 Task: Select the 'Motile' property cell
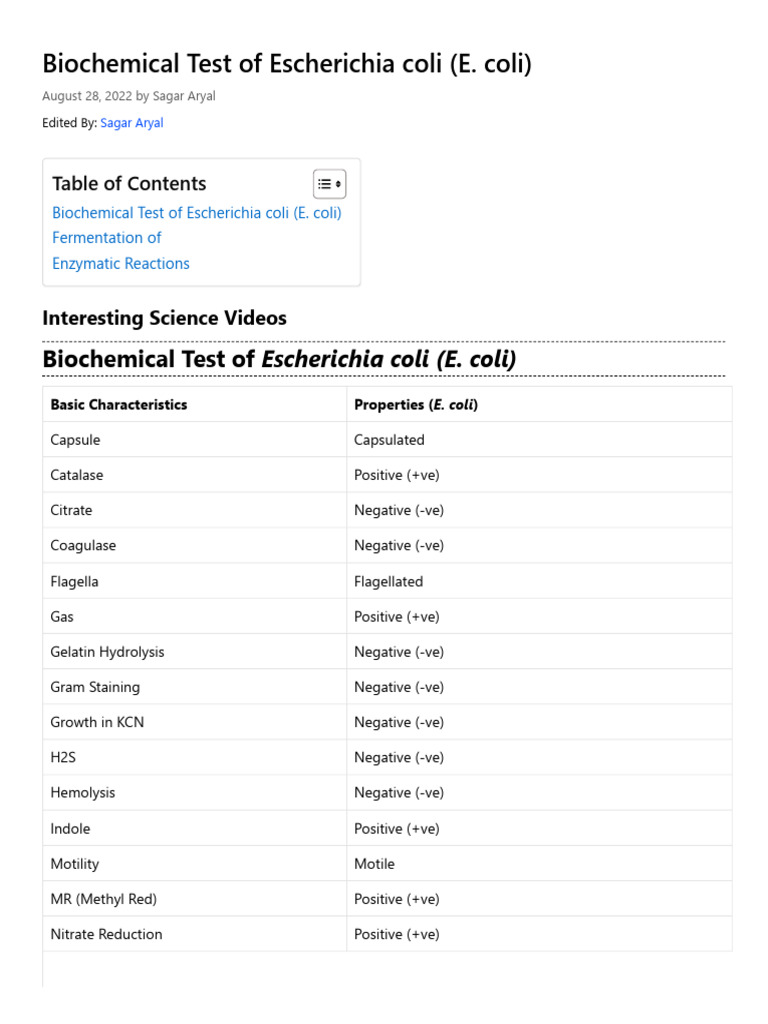374,864
